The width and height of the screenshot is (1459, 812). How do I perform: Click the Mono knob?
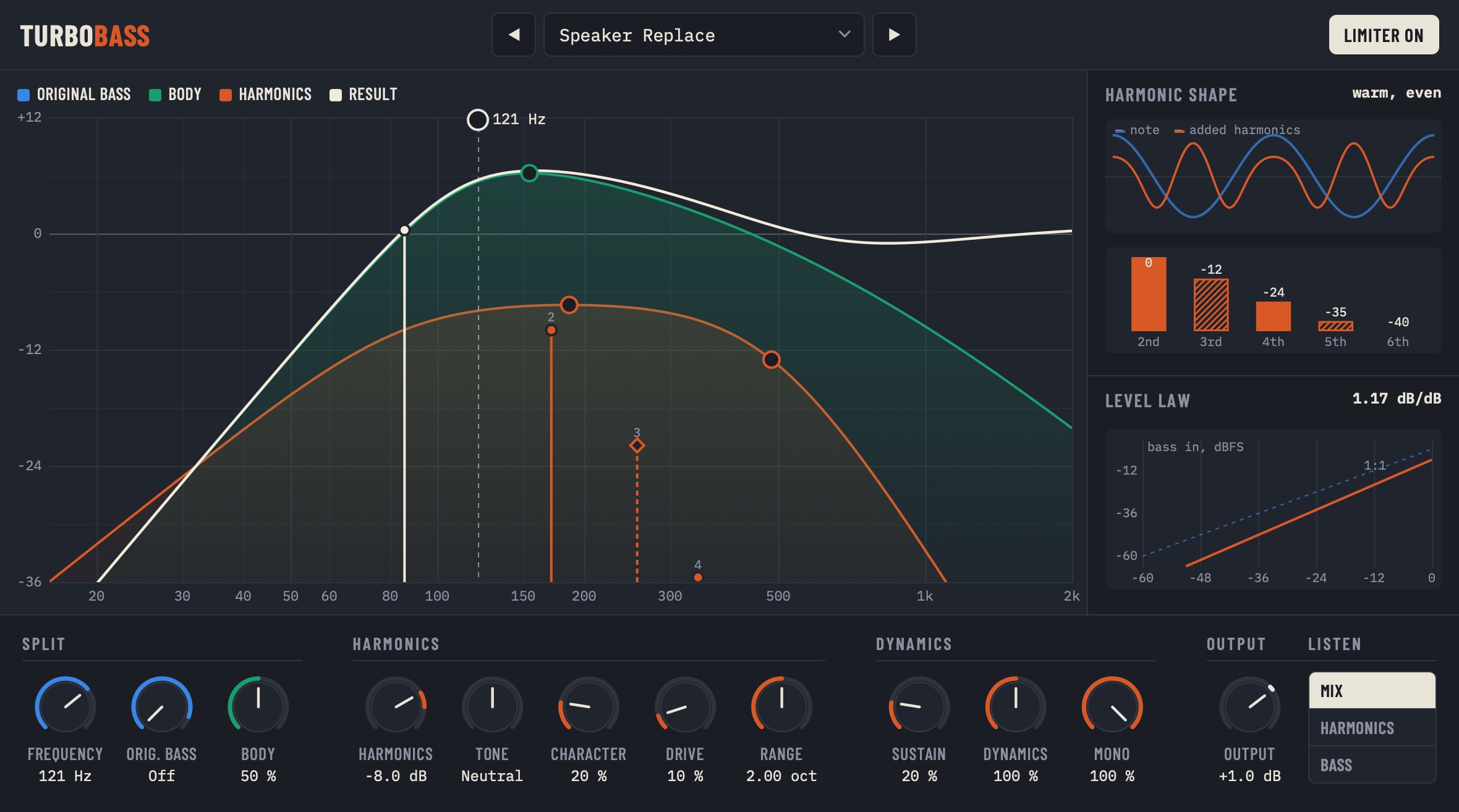1112,706
